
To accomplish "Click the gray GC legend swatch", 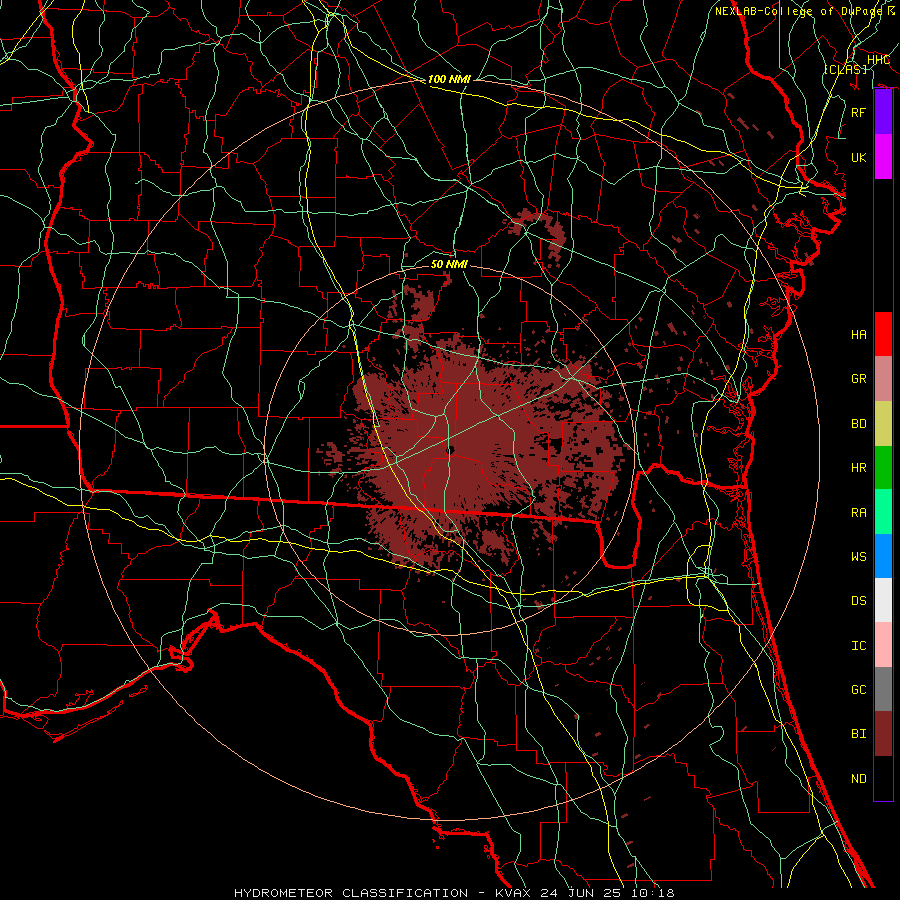I will (x=883, y=689).
